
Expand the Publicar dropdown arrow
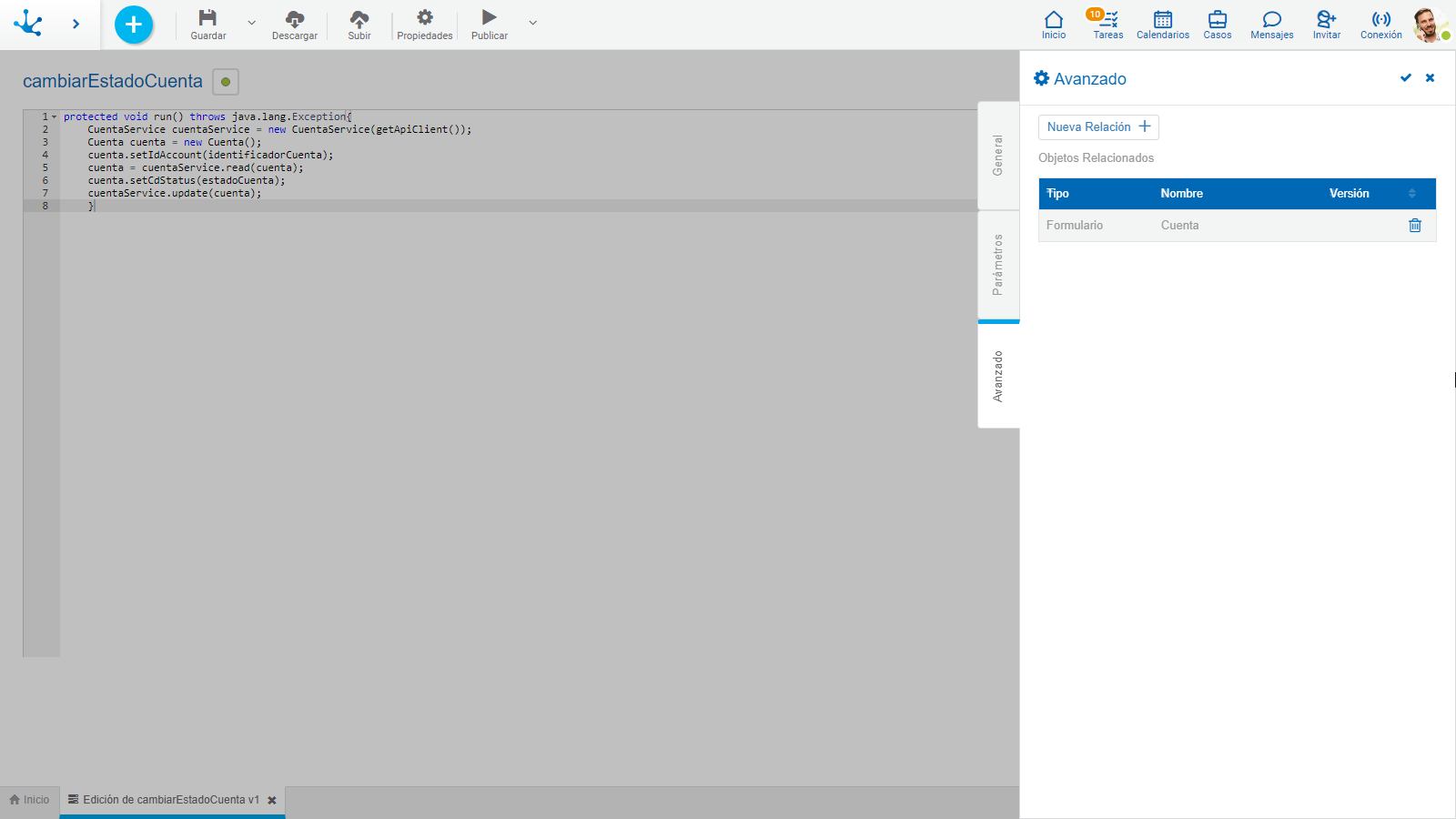533,23
